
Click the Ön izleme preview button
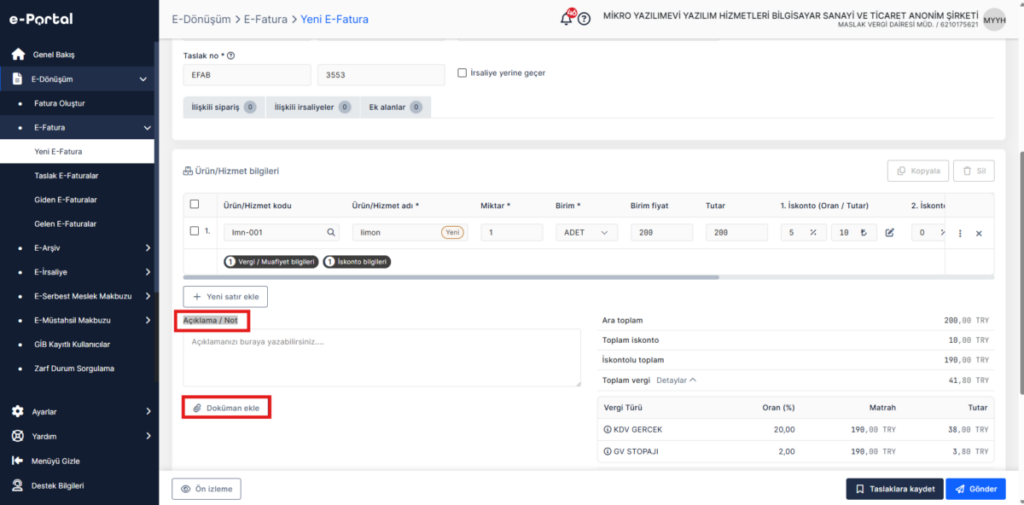(x=206, y=489)
